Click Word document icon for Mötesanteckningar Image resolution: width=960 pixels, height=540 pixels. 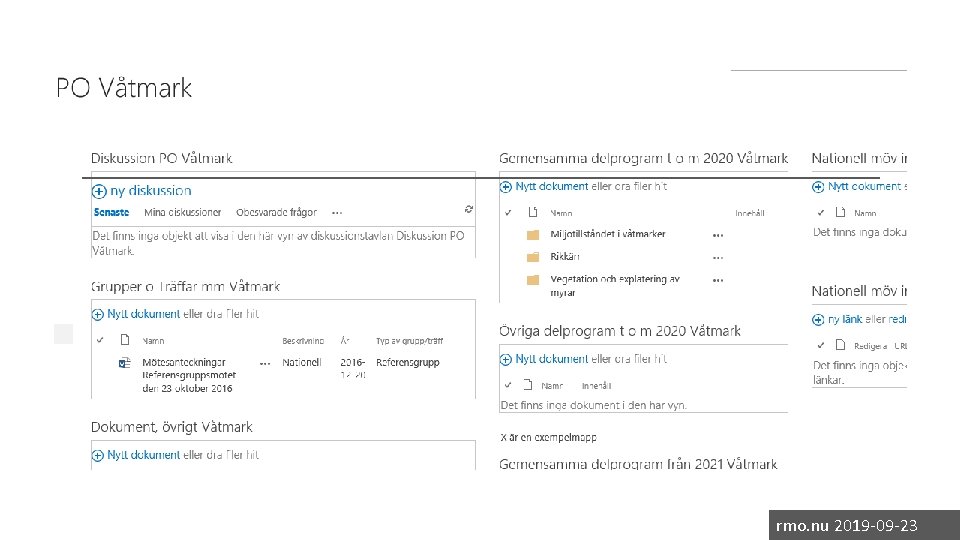pos(124,363)
